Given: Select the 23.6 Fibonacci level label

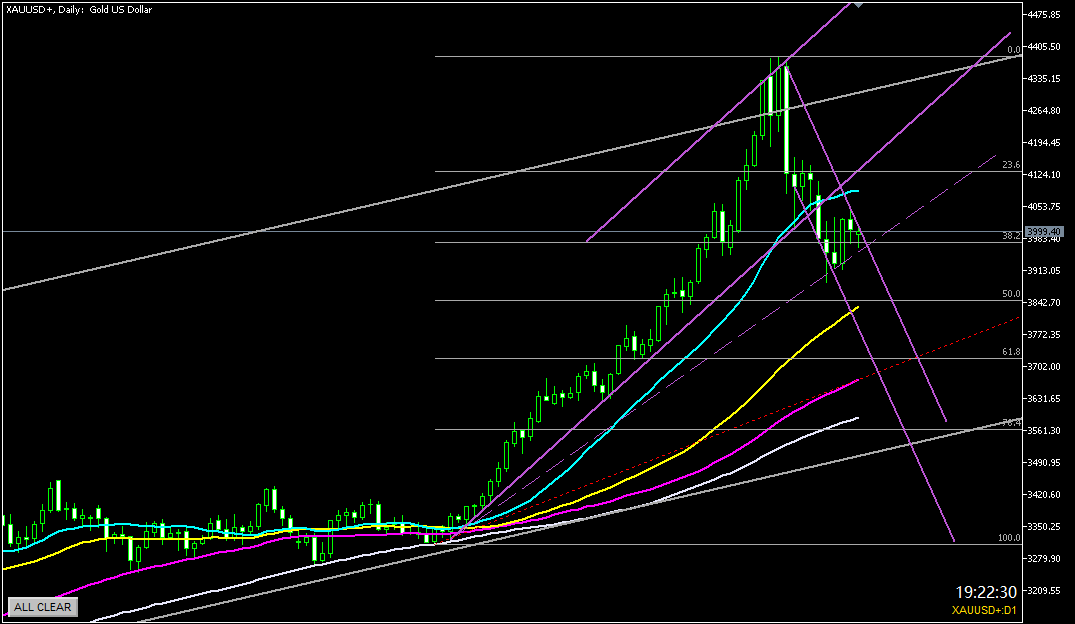Looking at the screenshot, I should click(x=1010, y=164).
